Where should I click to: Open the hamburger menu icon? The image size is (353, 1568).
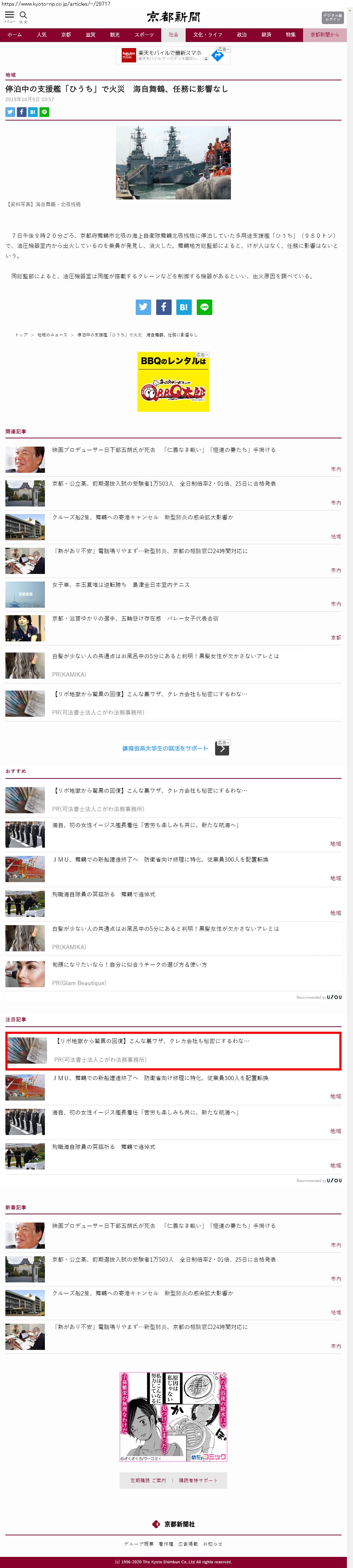tap(9, 15)
